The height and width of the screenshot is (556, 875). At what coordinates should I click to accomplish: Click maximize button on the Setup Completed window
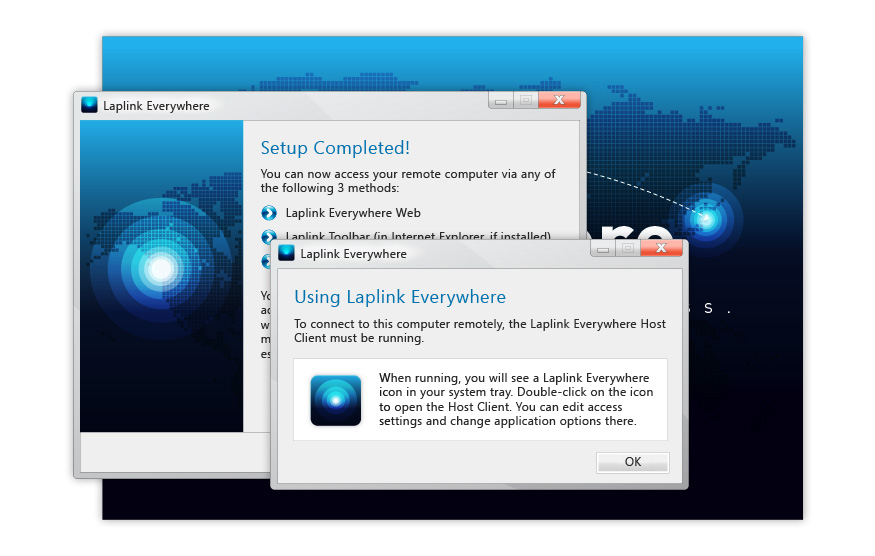pos(525,100)
